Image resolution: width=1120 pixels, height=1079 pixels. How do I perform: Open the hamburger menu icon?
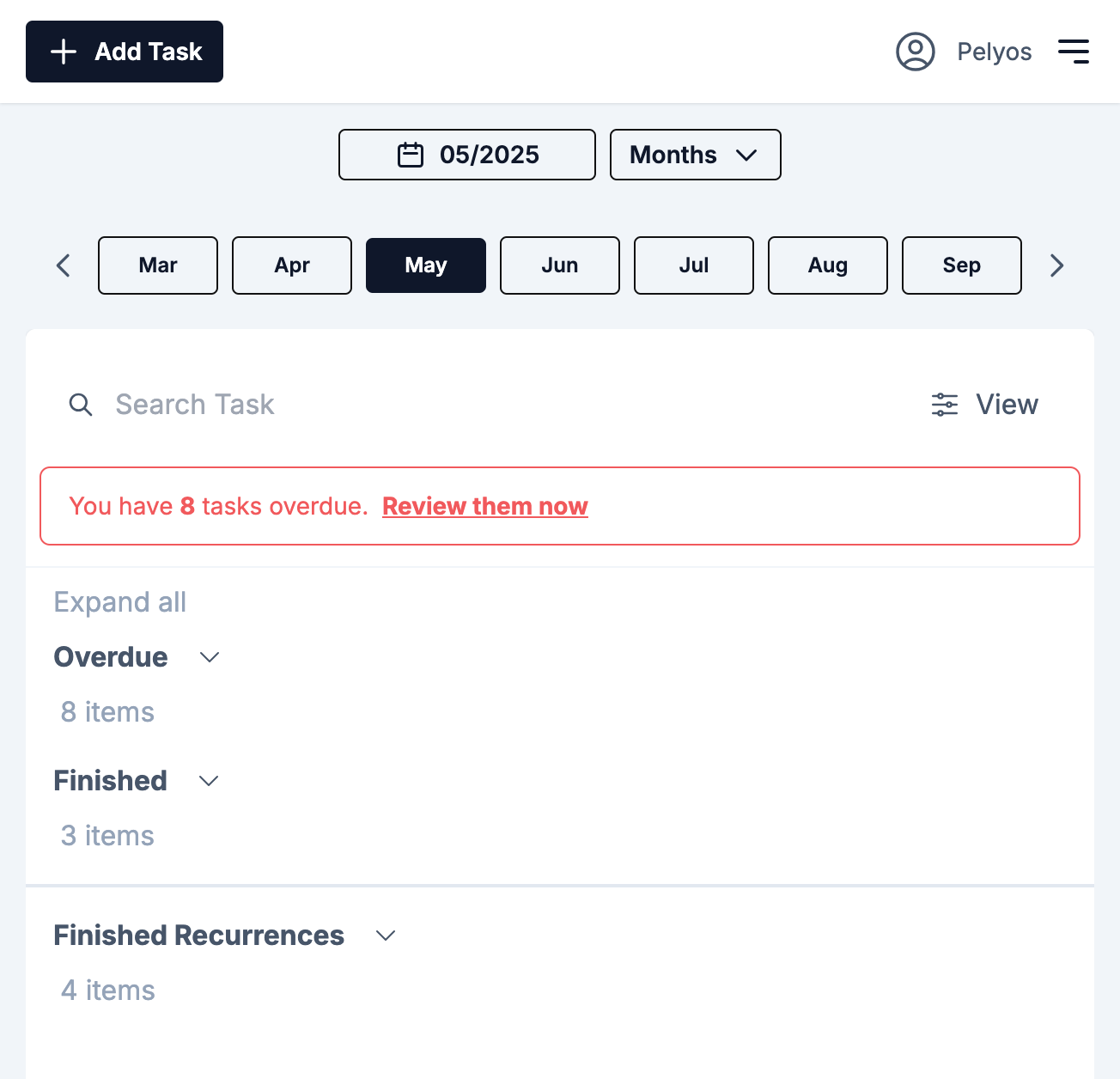coord(1074,52)
